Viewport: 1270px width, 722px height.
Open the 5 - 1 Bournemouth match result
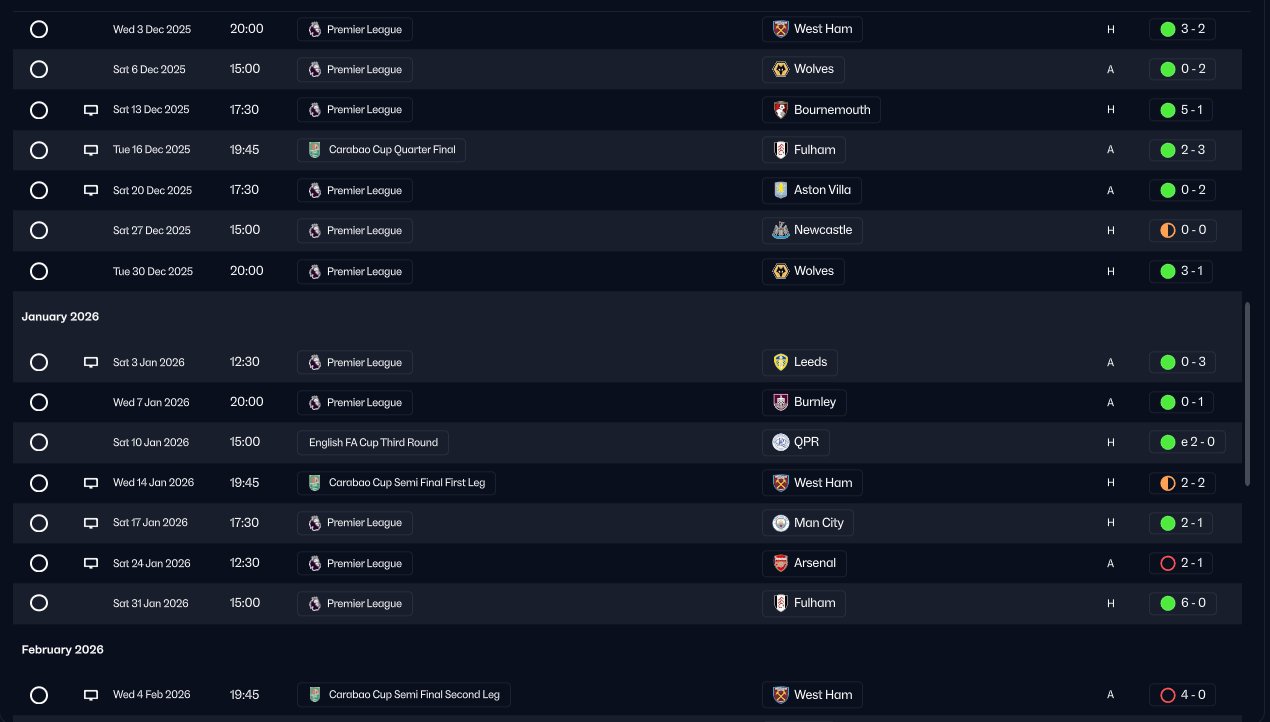1181,110
